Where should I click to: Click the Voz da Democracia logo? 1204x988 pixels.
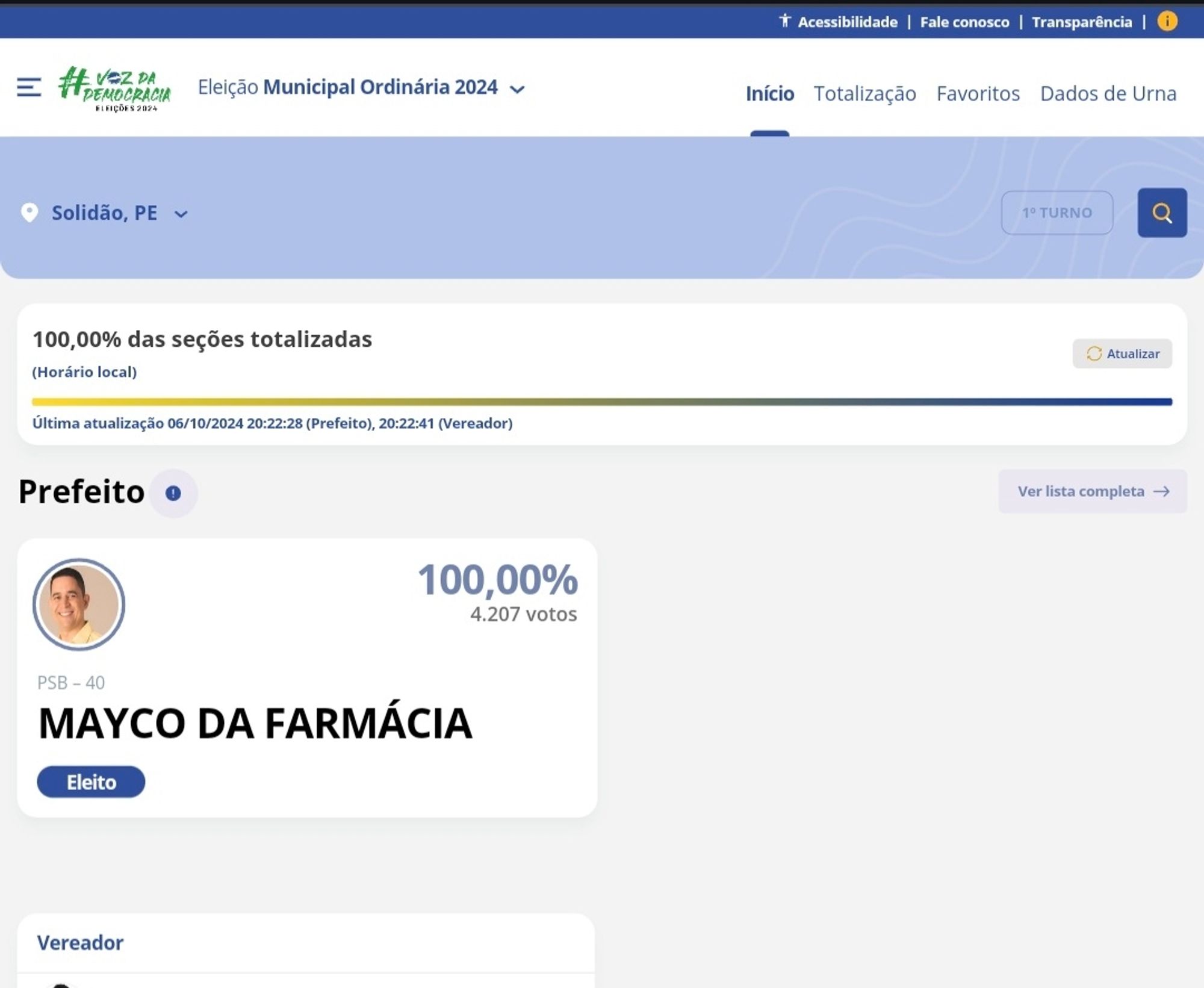tap(115, 89)
